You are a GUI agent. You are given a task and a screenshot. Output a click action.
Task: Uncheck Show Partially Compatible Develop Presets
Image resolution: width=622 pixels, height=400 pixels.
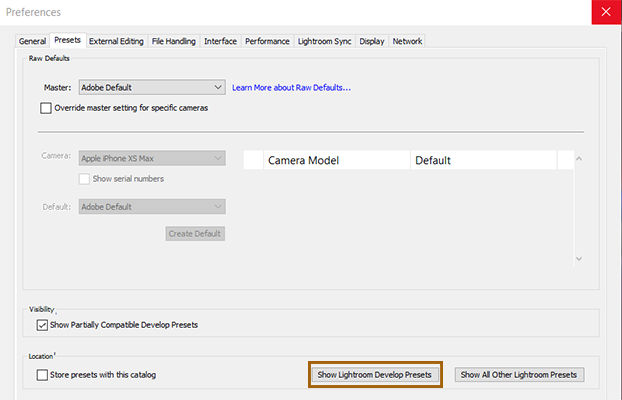pyautogui.click(x=42, y=325)
